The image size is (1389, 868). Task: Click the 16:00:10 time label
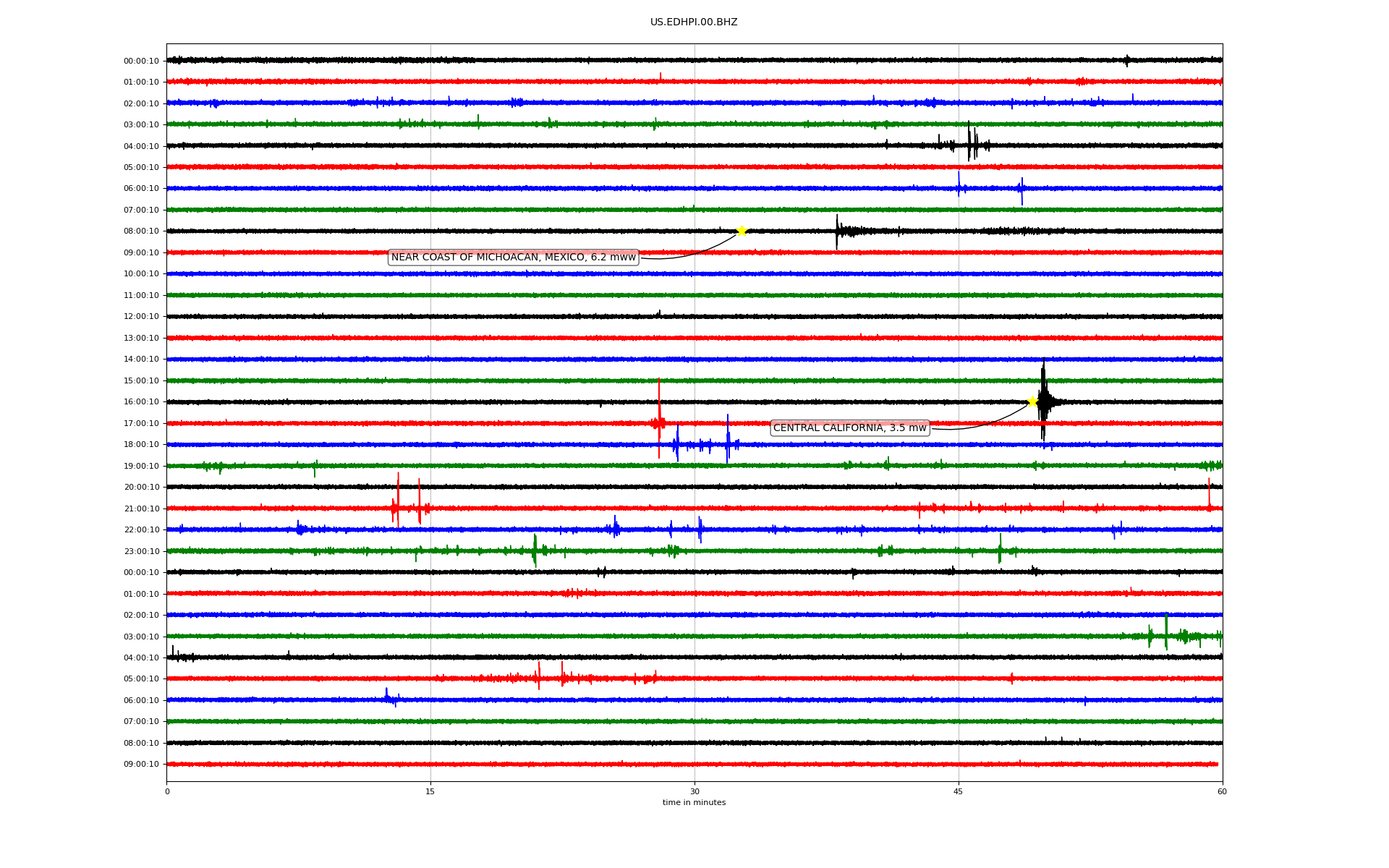(141, 402)
